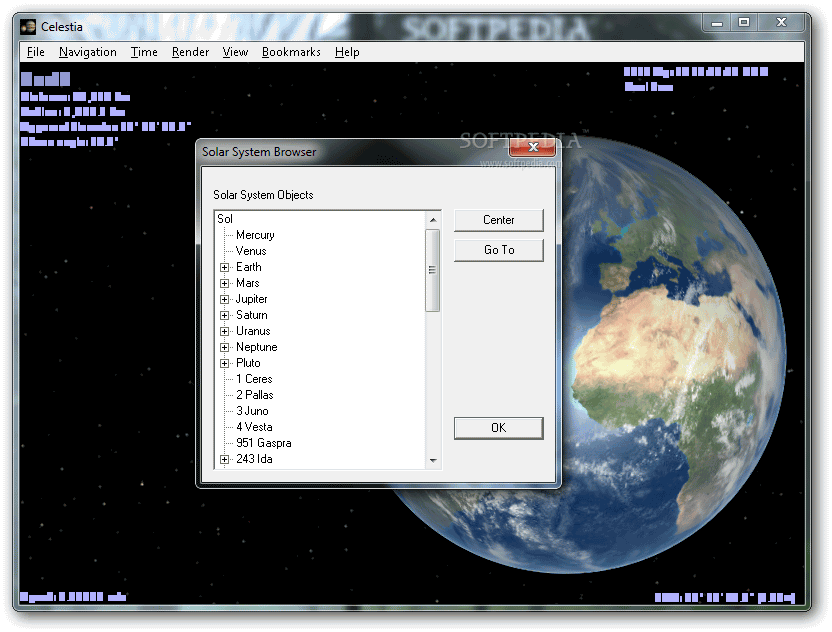This screenshot has height=632, width=832.
Task: Select Pluto in the object list
Action: [x=248, y=363]
